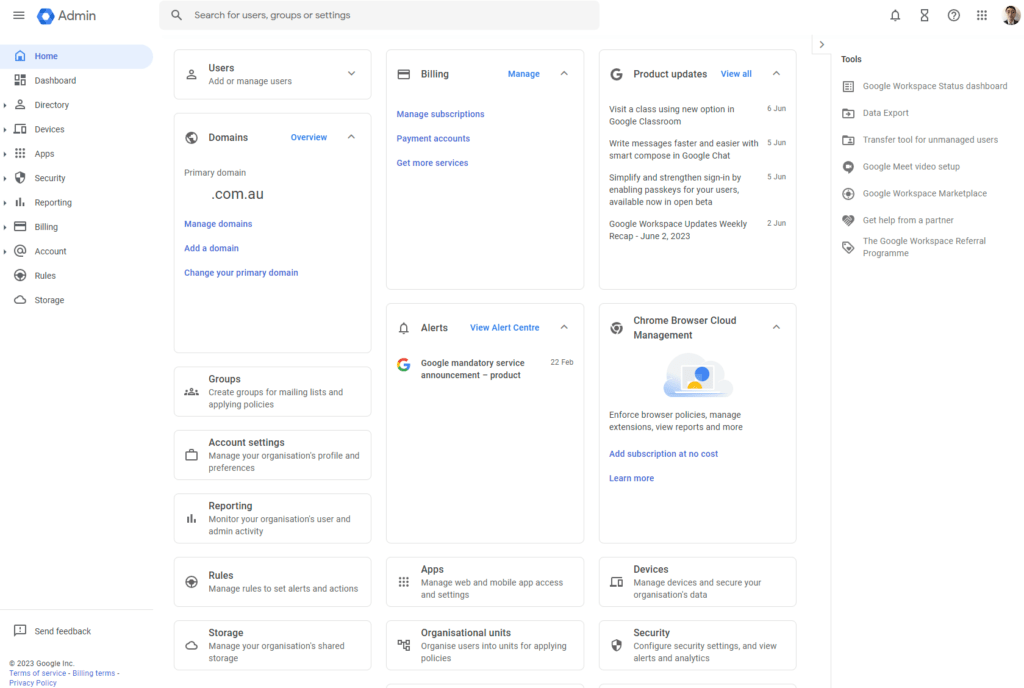Open the Rules card
This screenshot has width=1024, height=688.
272,582
